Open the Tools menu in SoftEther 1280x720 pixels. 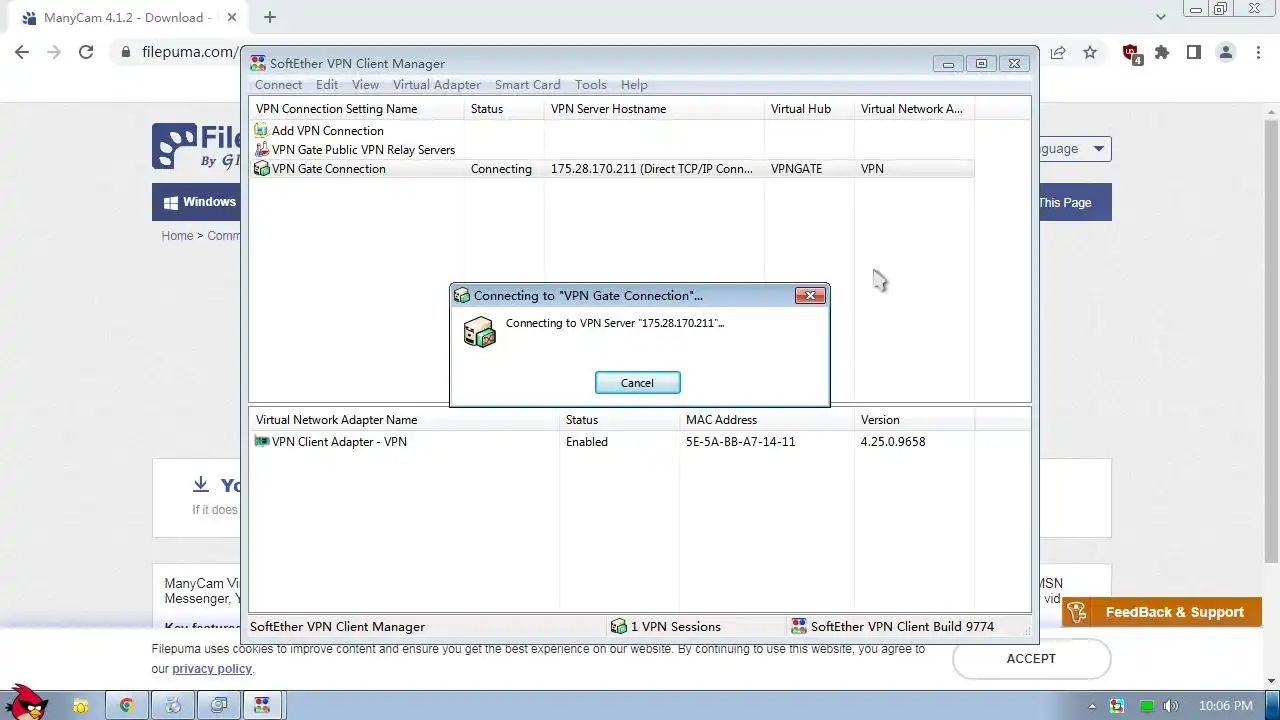tap(590, 85)
